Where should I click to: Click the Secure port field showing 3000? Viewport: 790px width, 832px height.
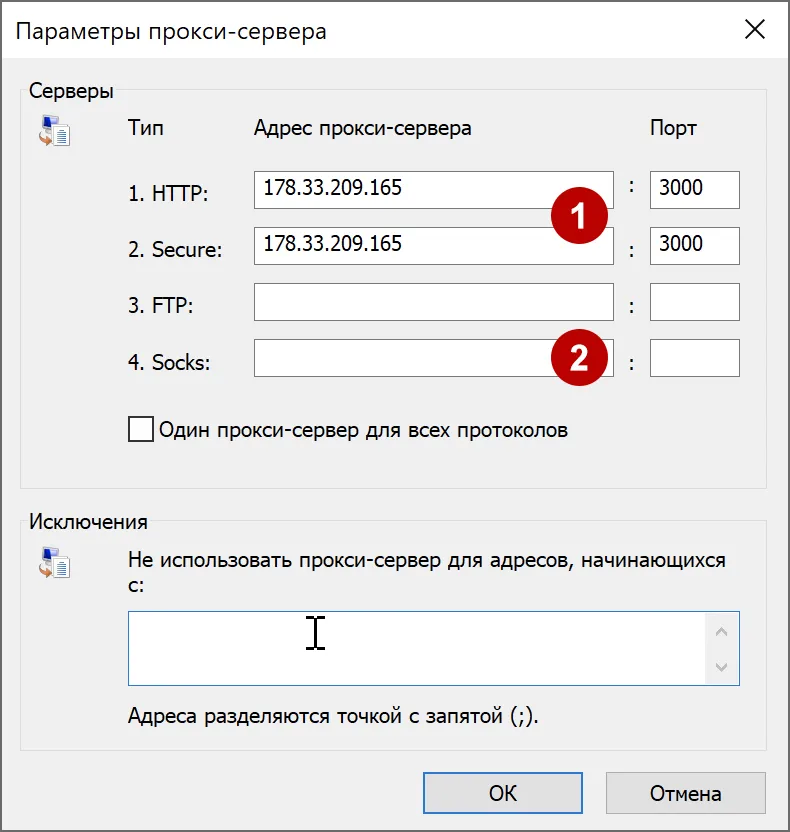694,245
